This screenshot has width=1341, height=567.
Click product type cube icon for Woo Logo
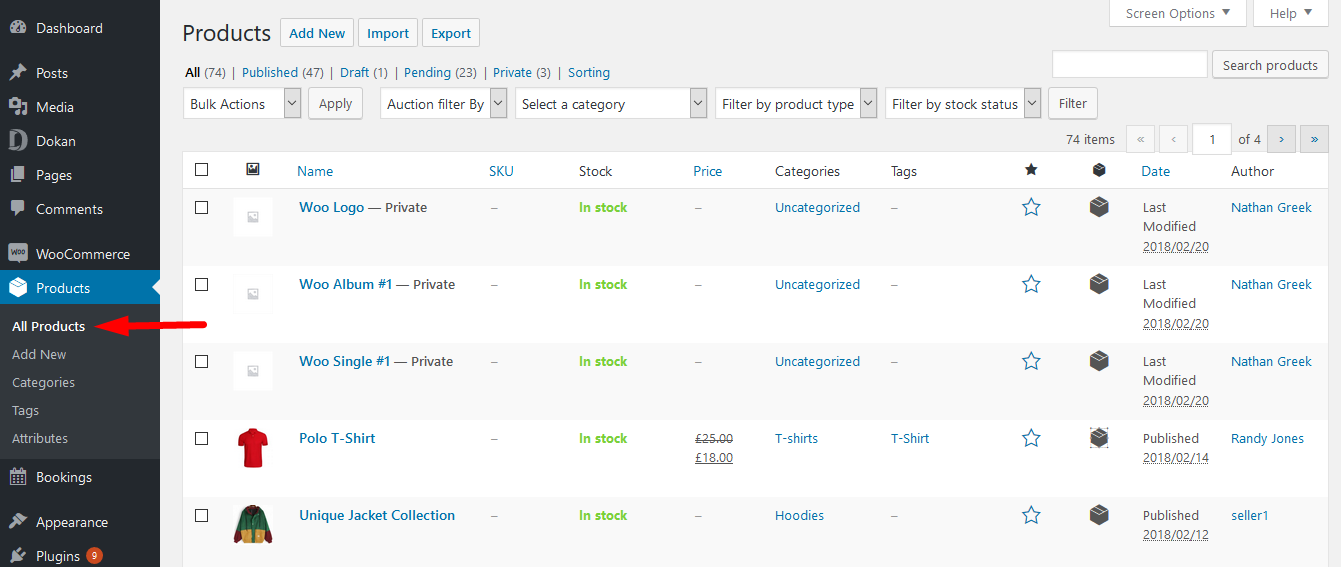tap(1099, 207)
